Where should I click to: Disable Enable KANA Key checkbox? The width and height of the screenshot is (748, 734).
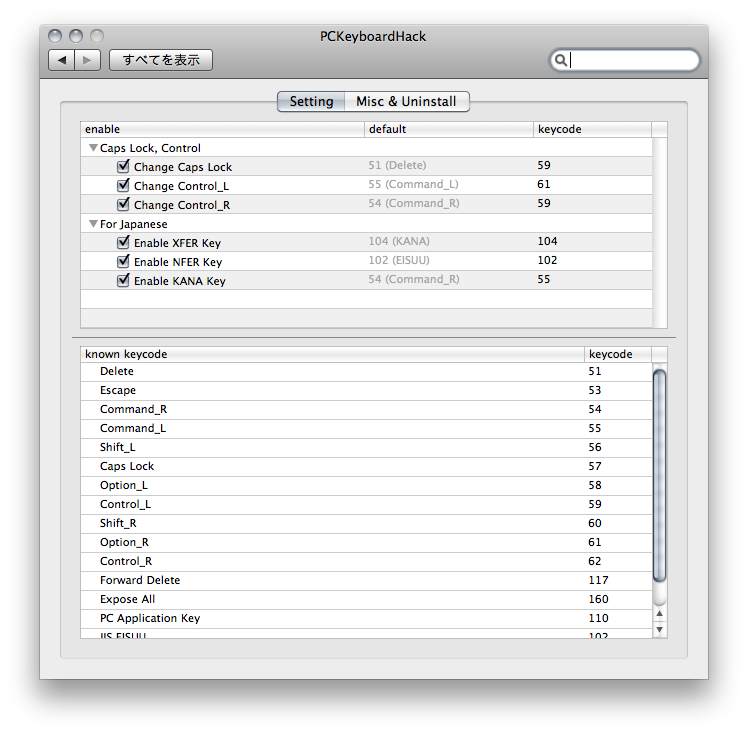(x=123, y=280)
